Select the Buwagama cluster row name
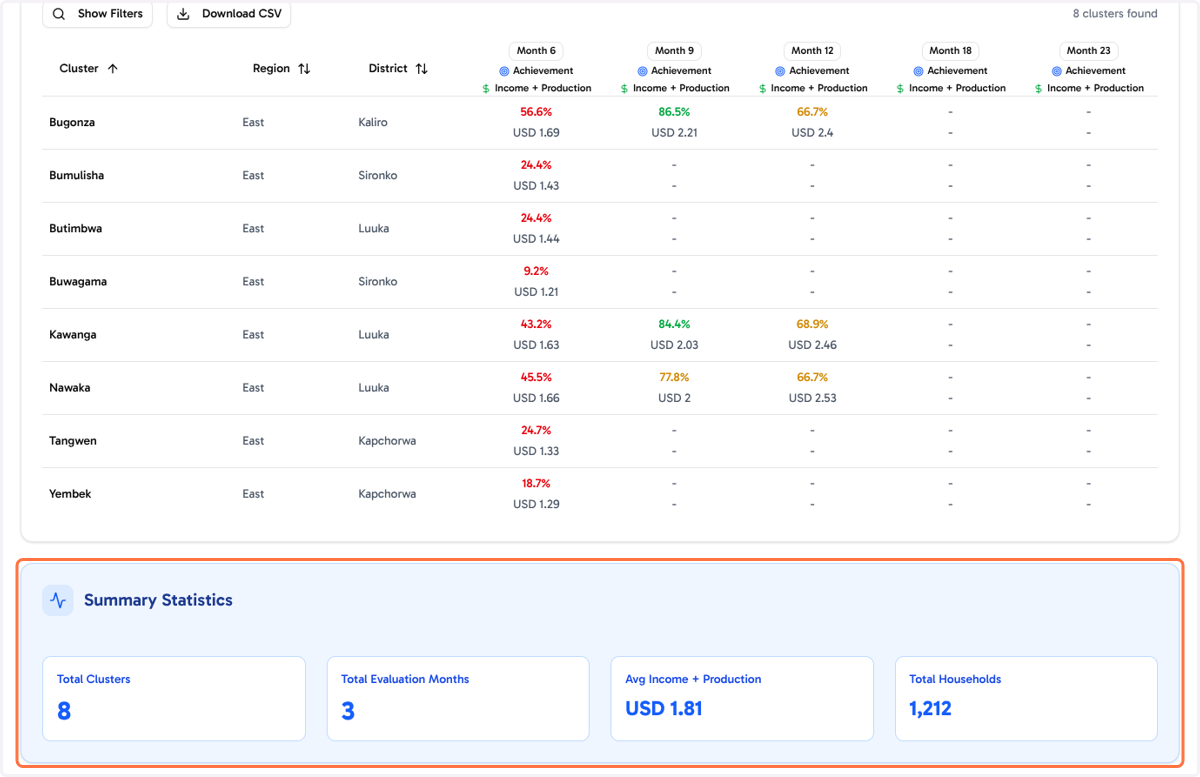This screenshot has width=1200, height=777. (77, 281)
